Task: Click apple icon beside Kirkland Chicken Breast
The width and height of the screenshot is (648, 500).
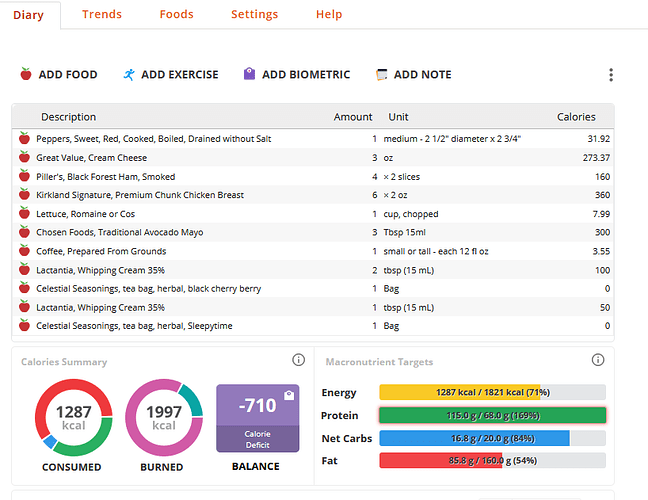Action: point(24,194)
